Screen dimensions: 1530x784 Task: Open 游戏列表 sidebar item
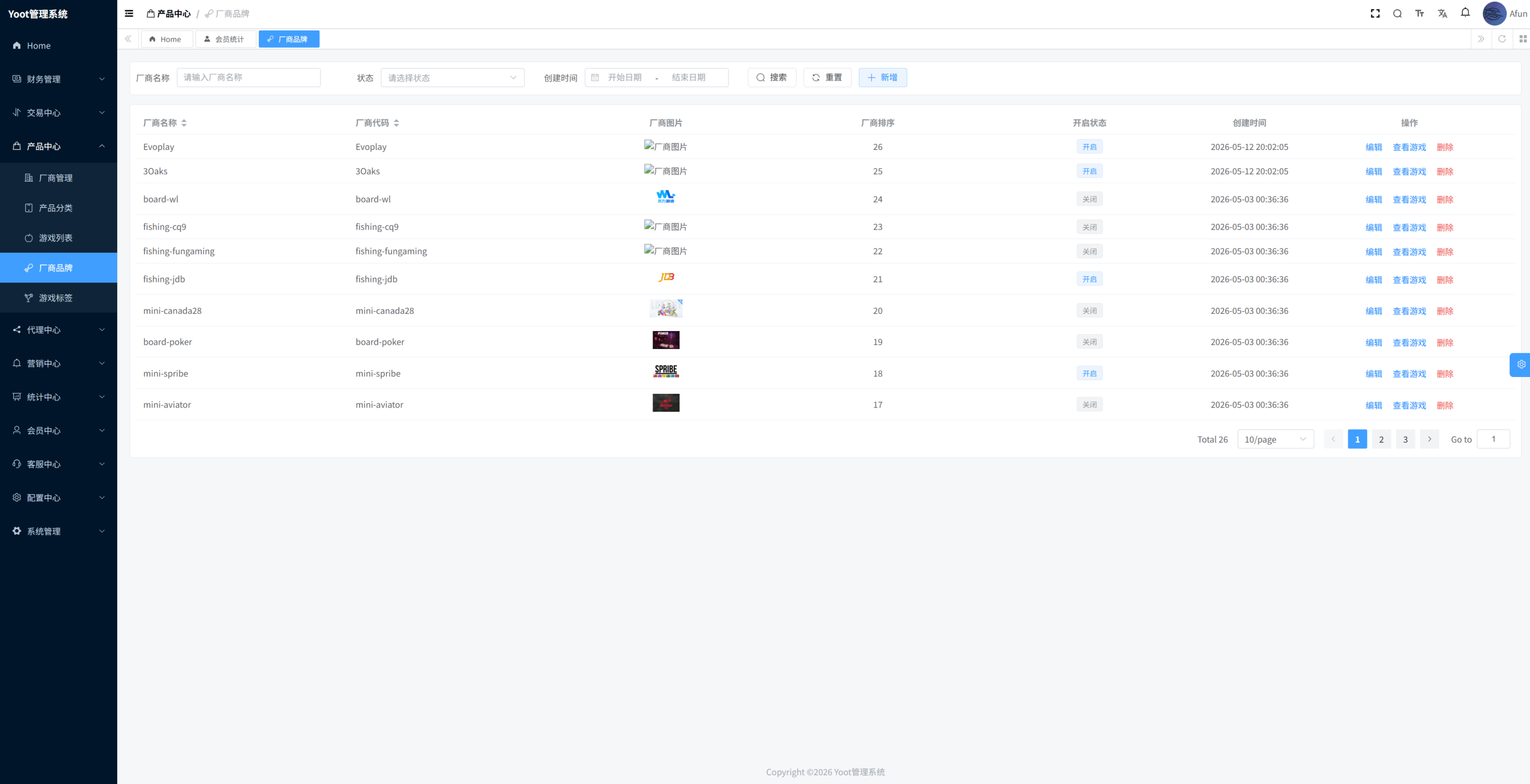pos(59,238)
